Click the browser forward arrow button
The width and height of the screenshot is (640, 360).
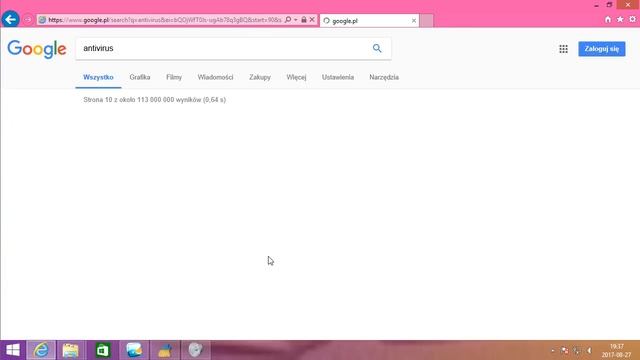pyautogui.click(x=28, y=20)
